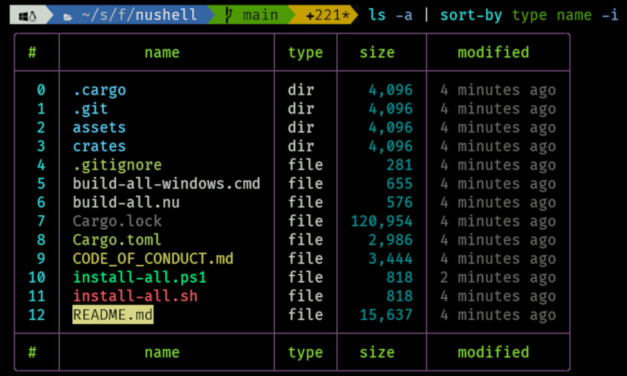This screenshot has height=376, width=627.
Task: Click the size value 655
Action: [399, 184]
